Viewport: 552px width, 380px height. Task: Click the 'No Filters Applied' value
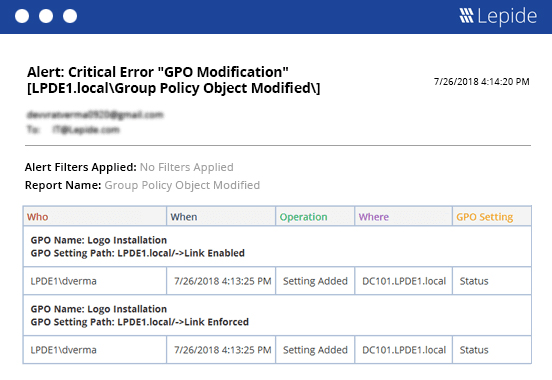click(187, 167)
